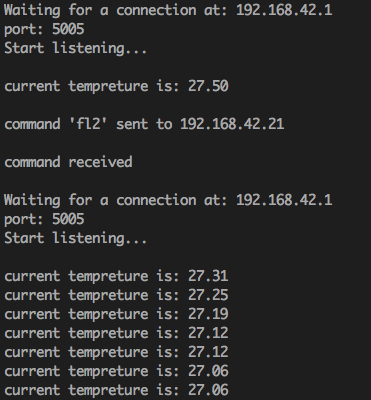The height and width of the screenshot is (400, 371).
Task: Click the second 'Start listening...' line
Action: coord(76,238)
